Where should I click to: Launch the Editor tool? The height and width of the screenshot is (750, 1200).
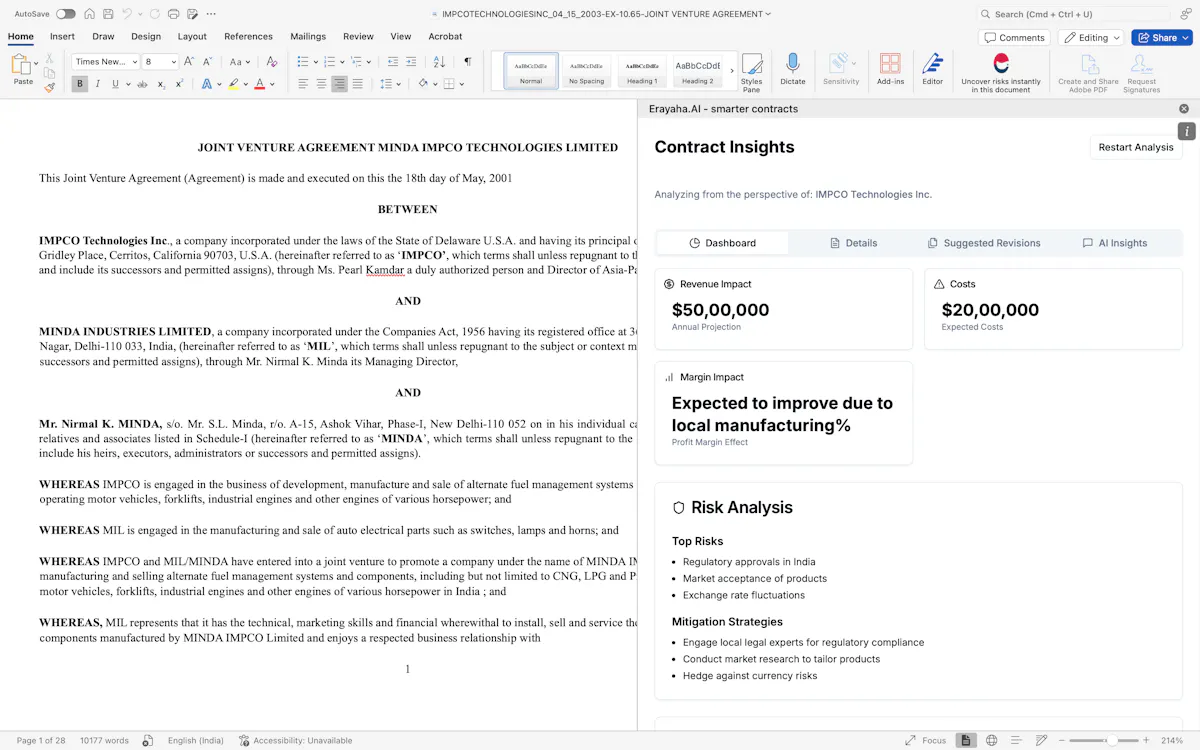(x=933, y=69)
